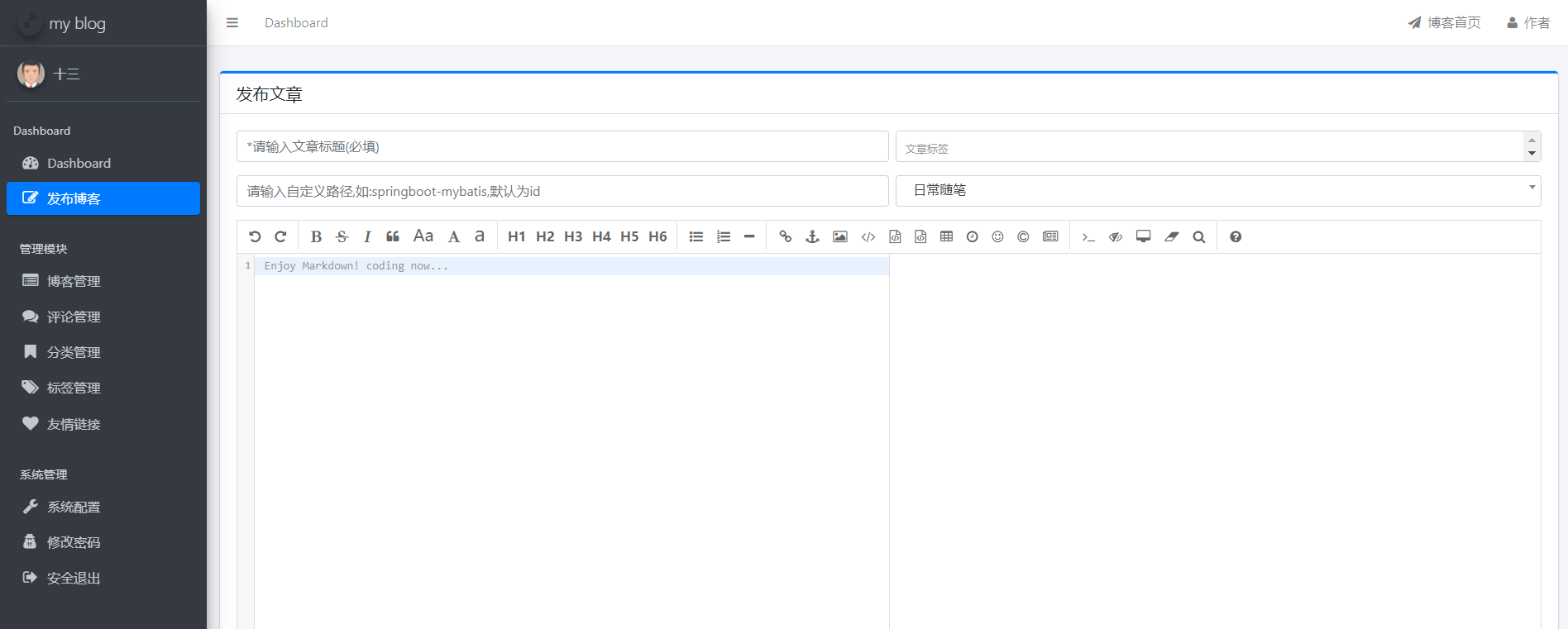Insert an ordered numbered list
Image resolution: width=1568 pixels, height=629 pixels.
tap(724, 236)
